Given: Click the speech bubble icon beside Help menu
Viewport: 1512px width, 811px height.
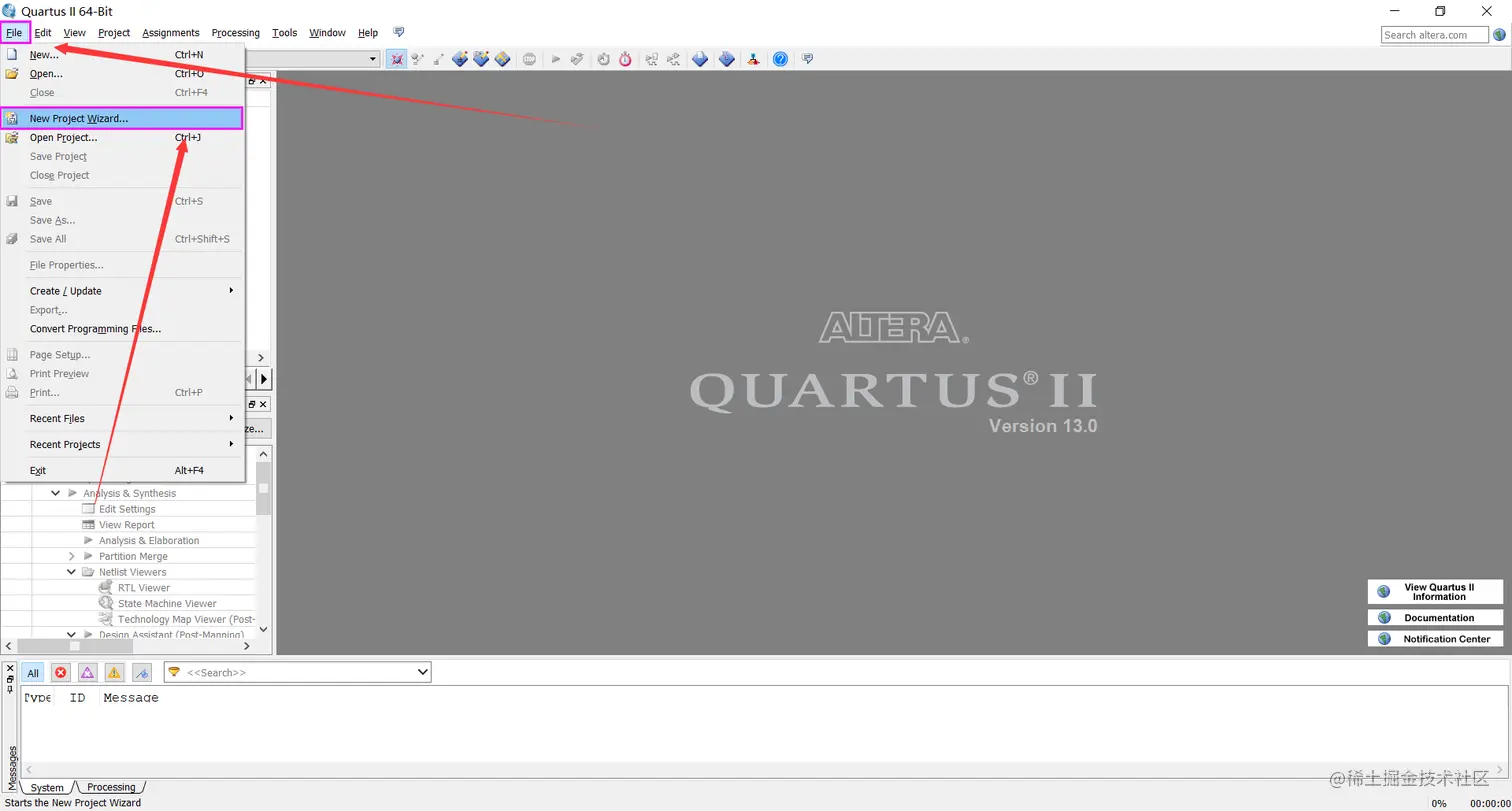Looking at the screenshot, I should pos(399,32).
